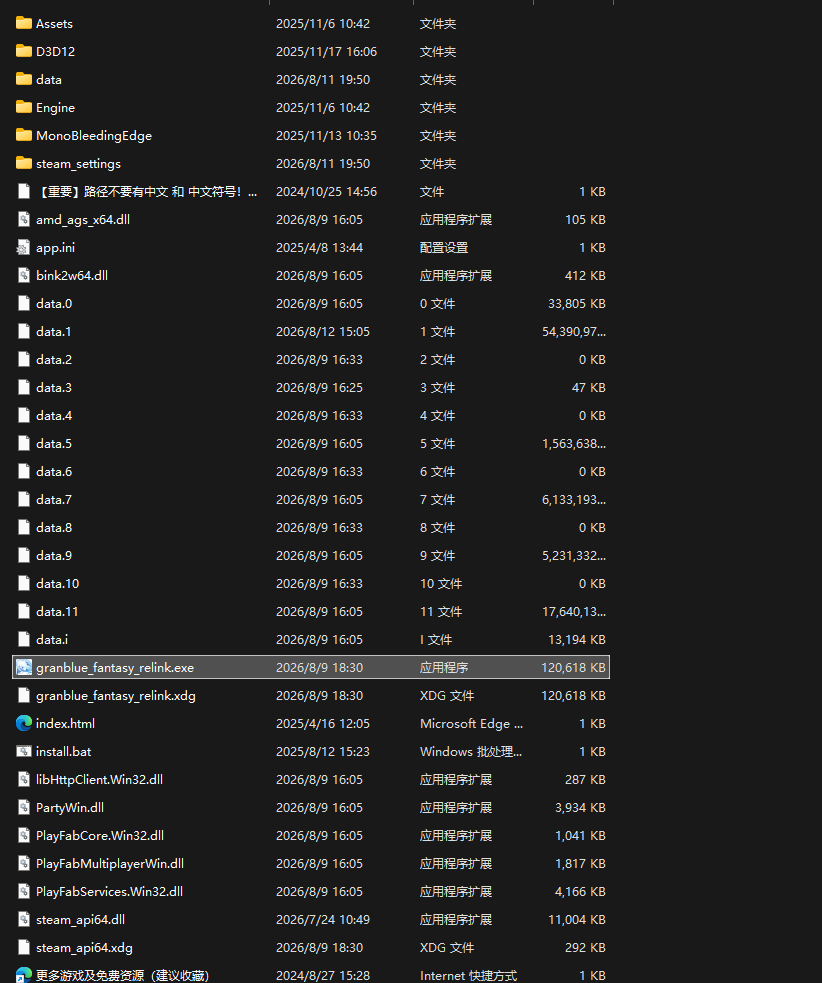Select the data.3 file name
822x983 pixels.
54,387
